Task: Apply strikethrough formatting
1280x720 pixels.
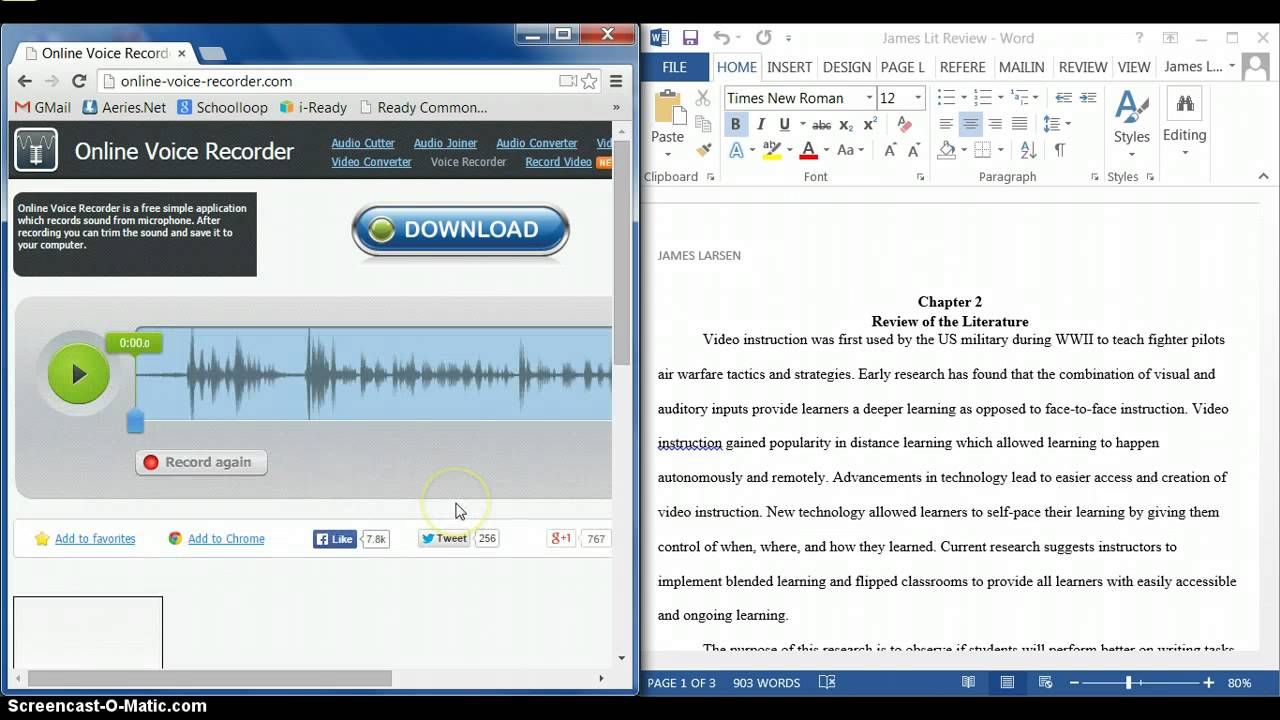Action: (821, 124)
